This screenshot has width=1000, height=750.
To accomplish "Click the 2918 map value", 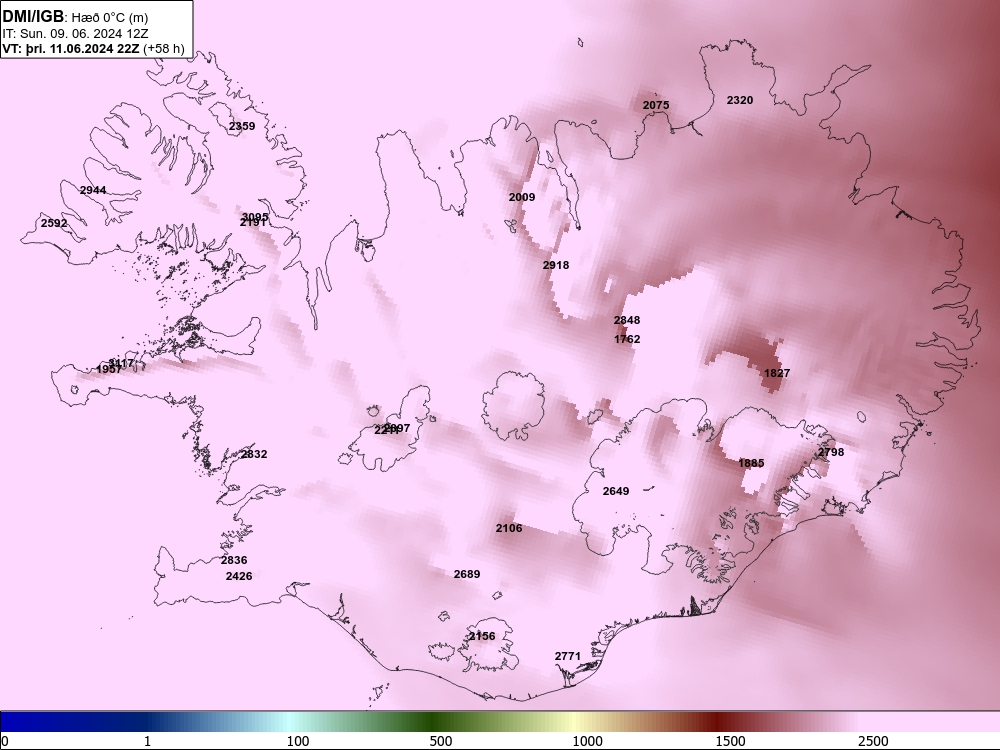I will (555, 265).
